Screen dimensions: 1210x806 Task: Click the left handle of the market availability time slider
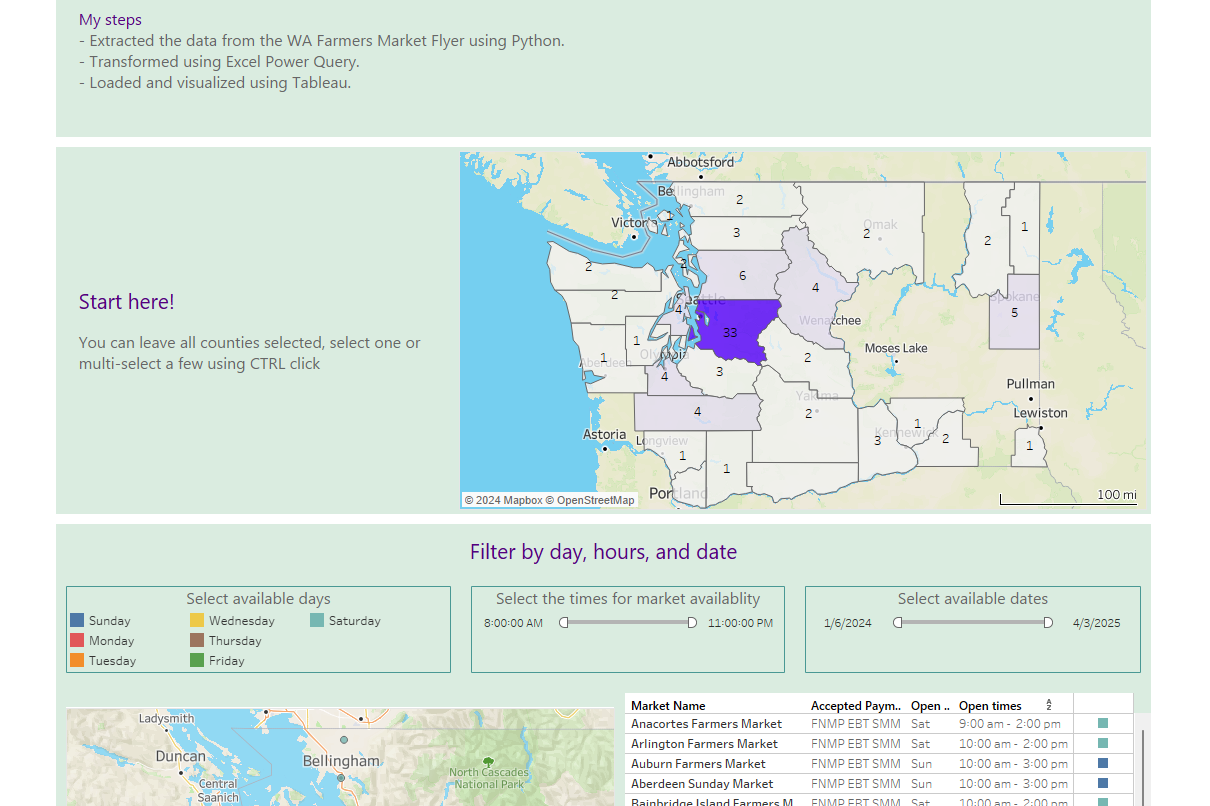tap(563, 622)
